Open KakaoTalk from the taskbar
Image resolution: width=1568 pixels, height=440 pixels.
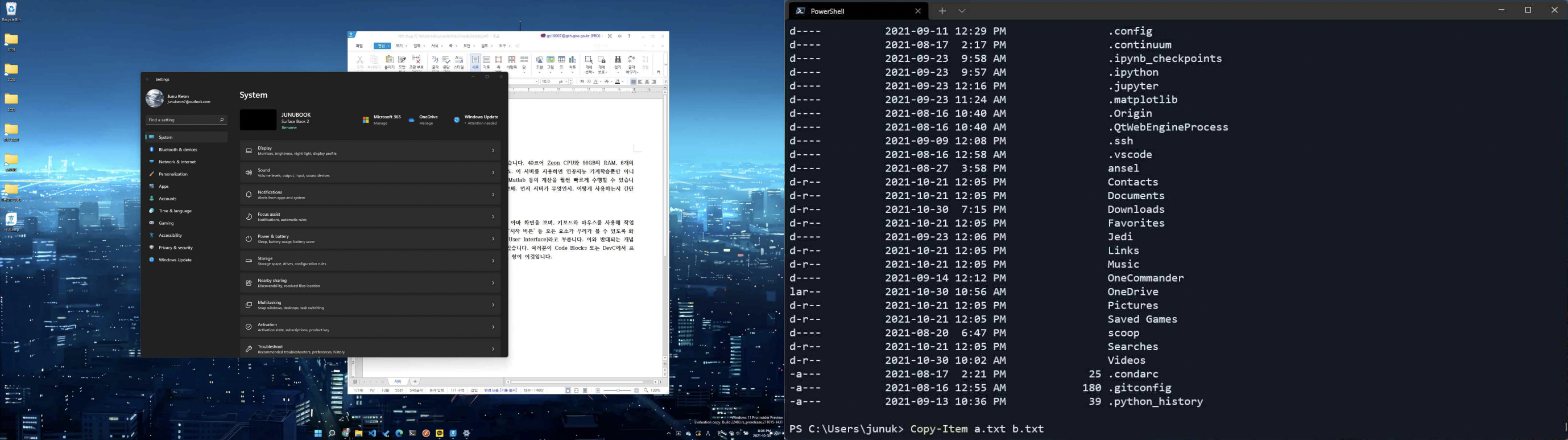[x=440, y=433]
